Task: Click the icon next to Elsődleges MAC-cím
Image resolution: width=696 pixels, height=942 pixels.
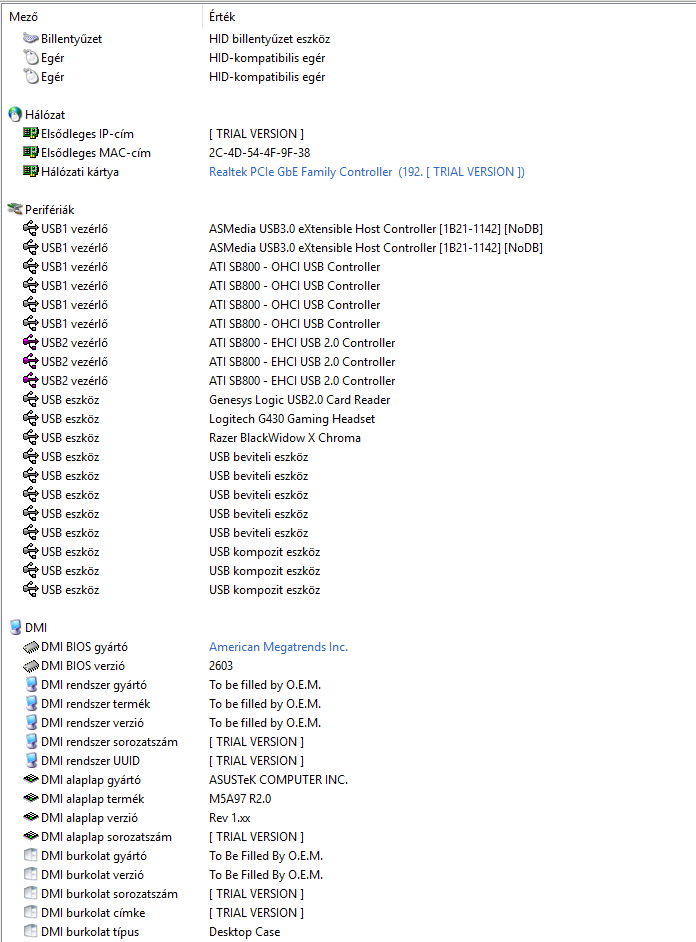Action: (31, 153)
